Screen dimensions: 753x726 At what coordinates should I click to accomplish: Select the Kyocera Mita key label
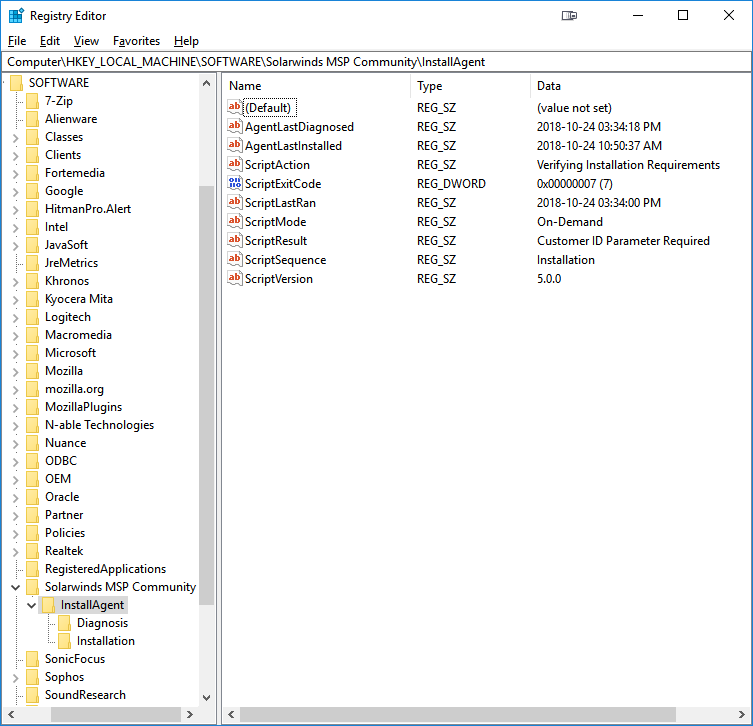(79, 299)
